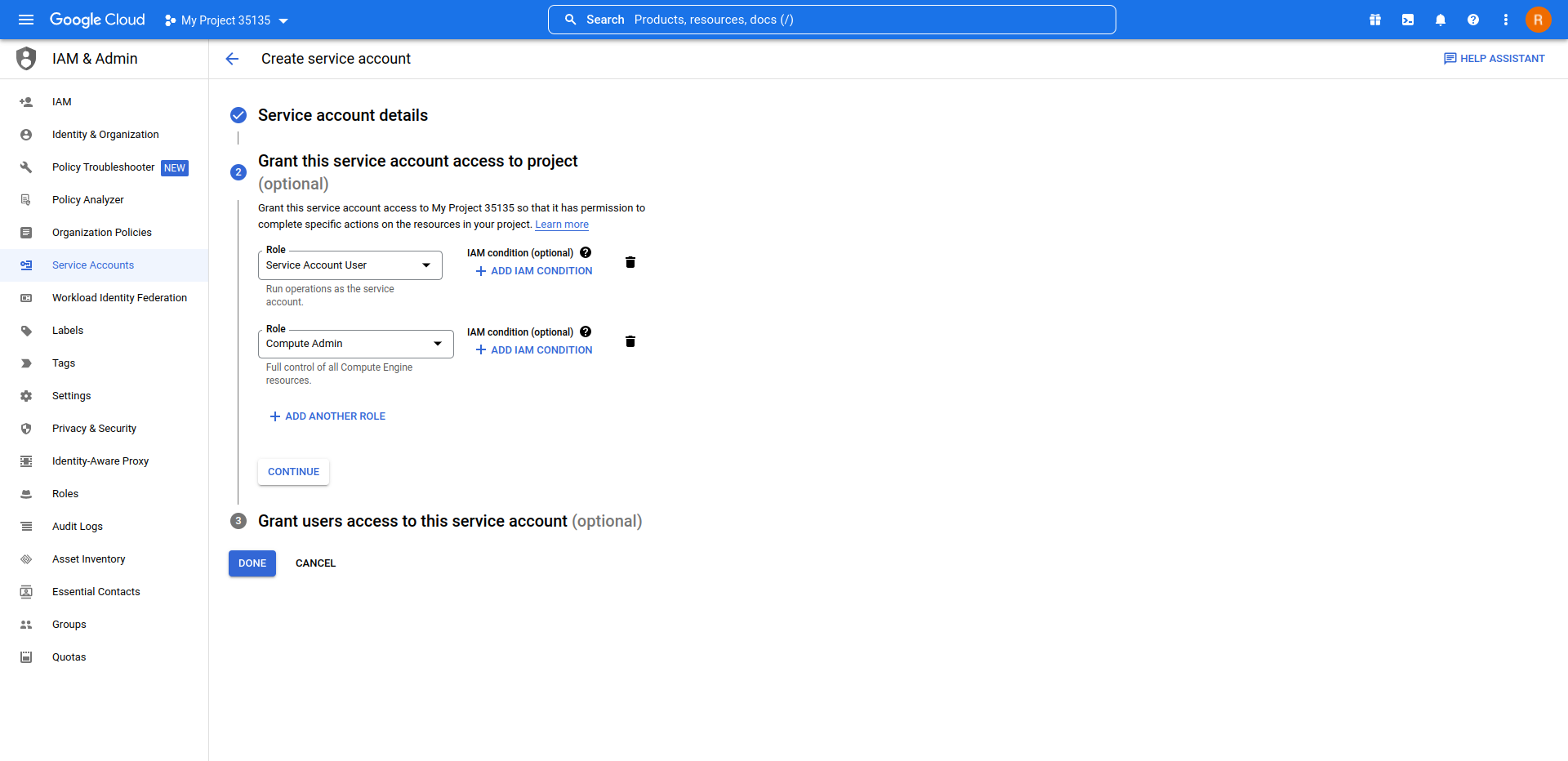Open the notifications bell
Screen dimensions: 1568x761
coord(1440,19)
